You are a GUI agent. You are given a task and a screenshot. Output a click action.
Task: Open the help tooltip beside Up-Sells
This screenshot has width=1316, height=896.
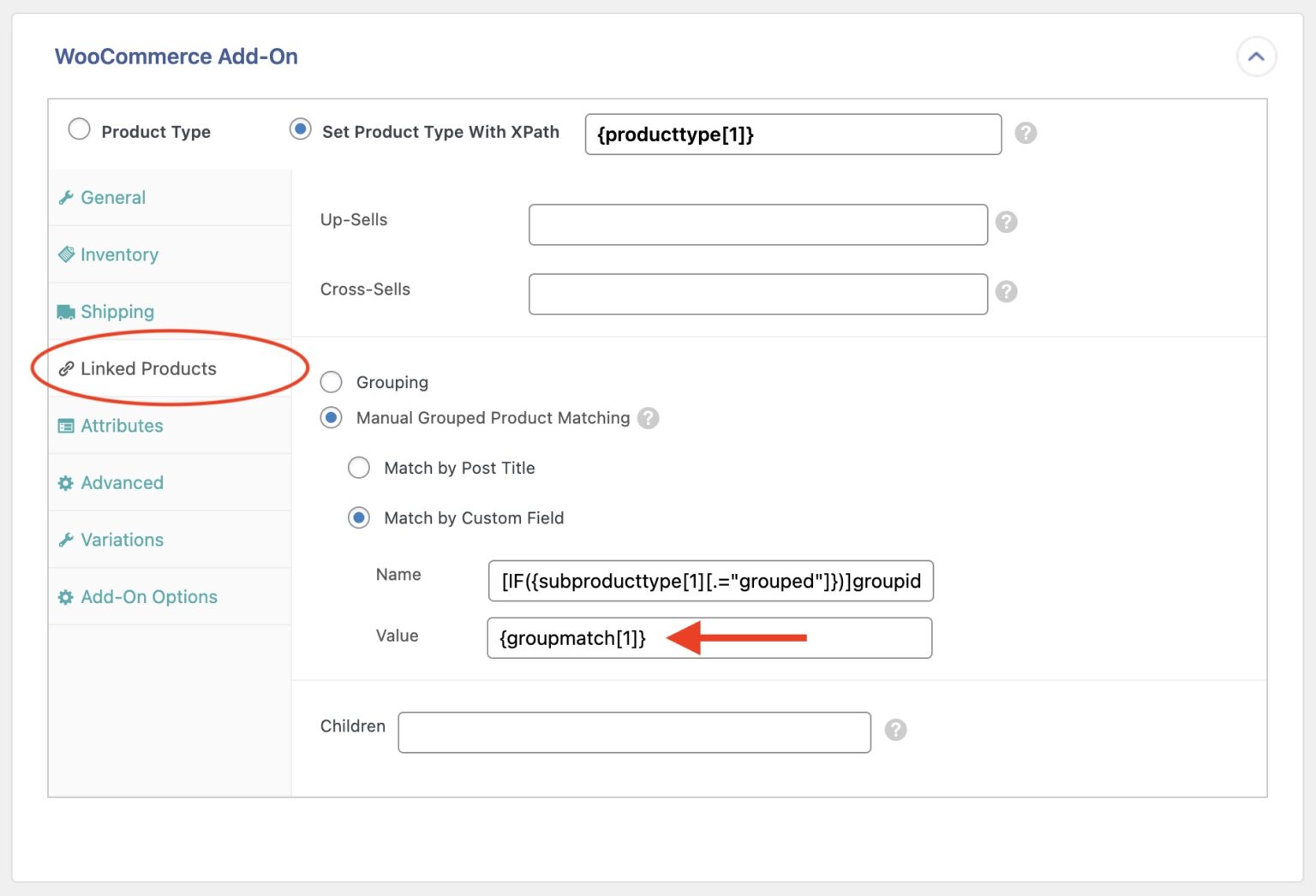pyautogui.click(x=1006, y=222)
